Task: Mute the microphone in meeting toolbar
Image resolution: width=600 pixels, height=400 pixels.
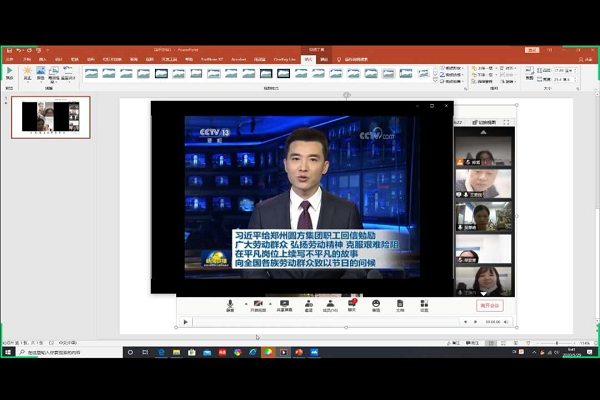Action: click(230, 304)
